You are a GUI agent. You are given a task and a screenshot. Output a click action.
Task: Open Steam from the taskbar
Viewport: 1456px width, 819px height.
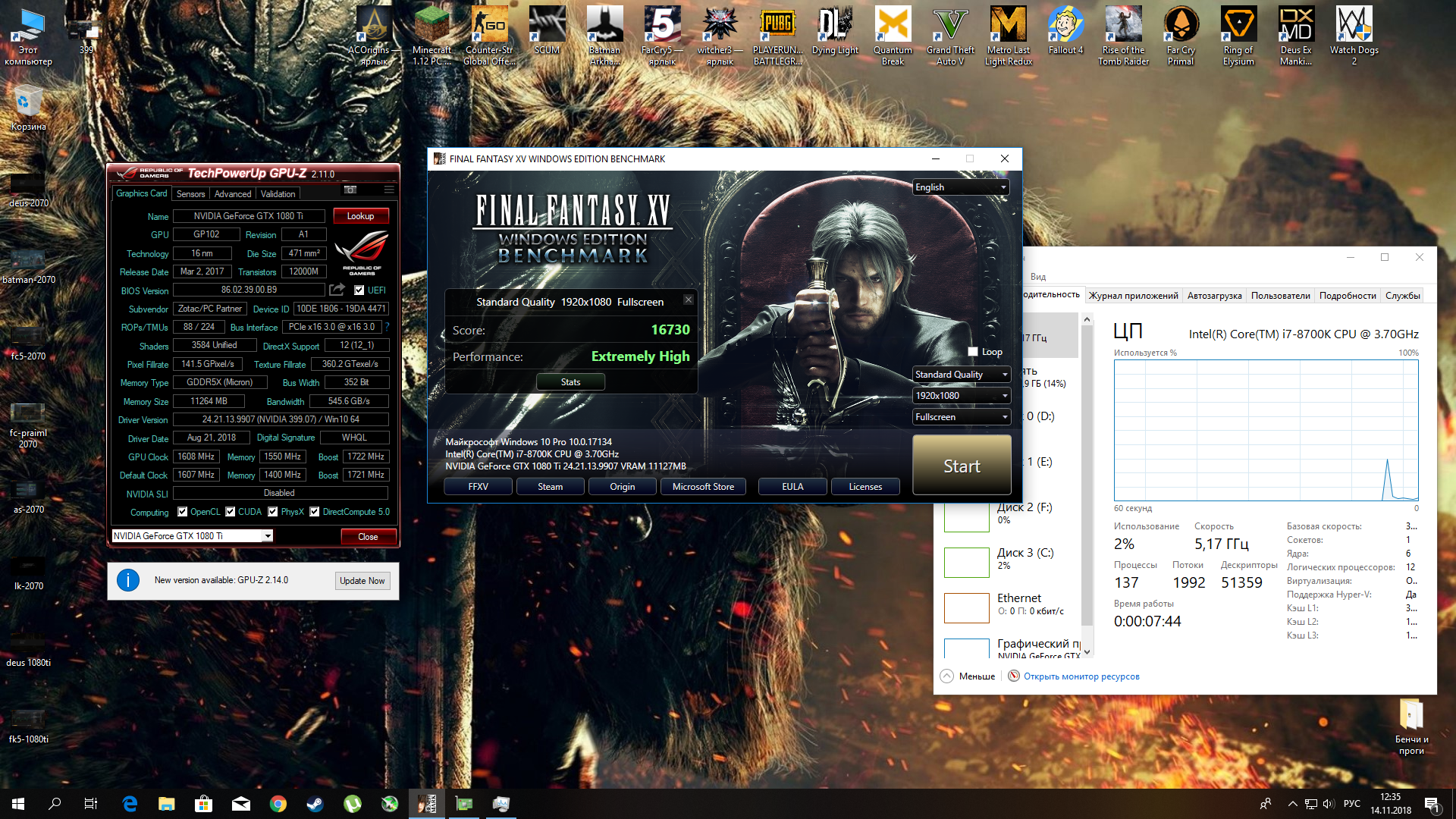pyautogui.click(x=315, y=804)
